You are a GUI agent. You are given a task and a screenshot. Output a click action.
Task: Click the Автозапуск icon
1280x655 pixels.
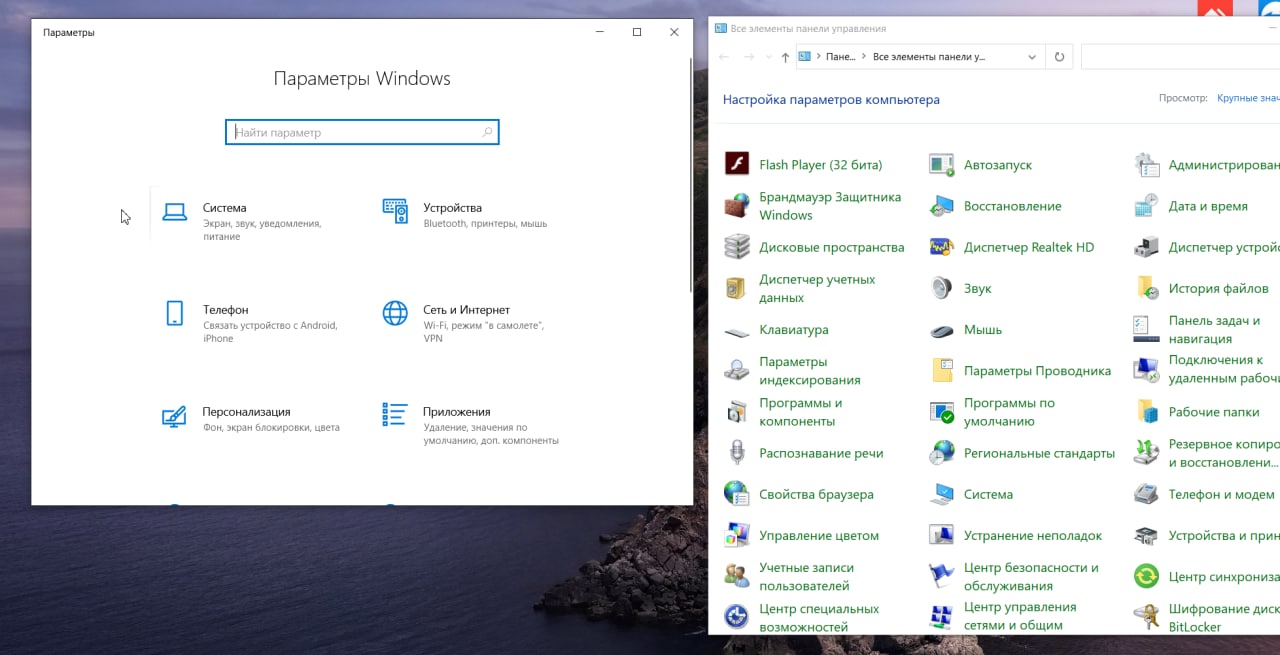[x=942, y=164]
